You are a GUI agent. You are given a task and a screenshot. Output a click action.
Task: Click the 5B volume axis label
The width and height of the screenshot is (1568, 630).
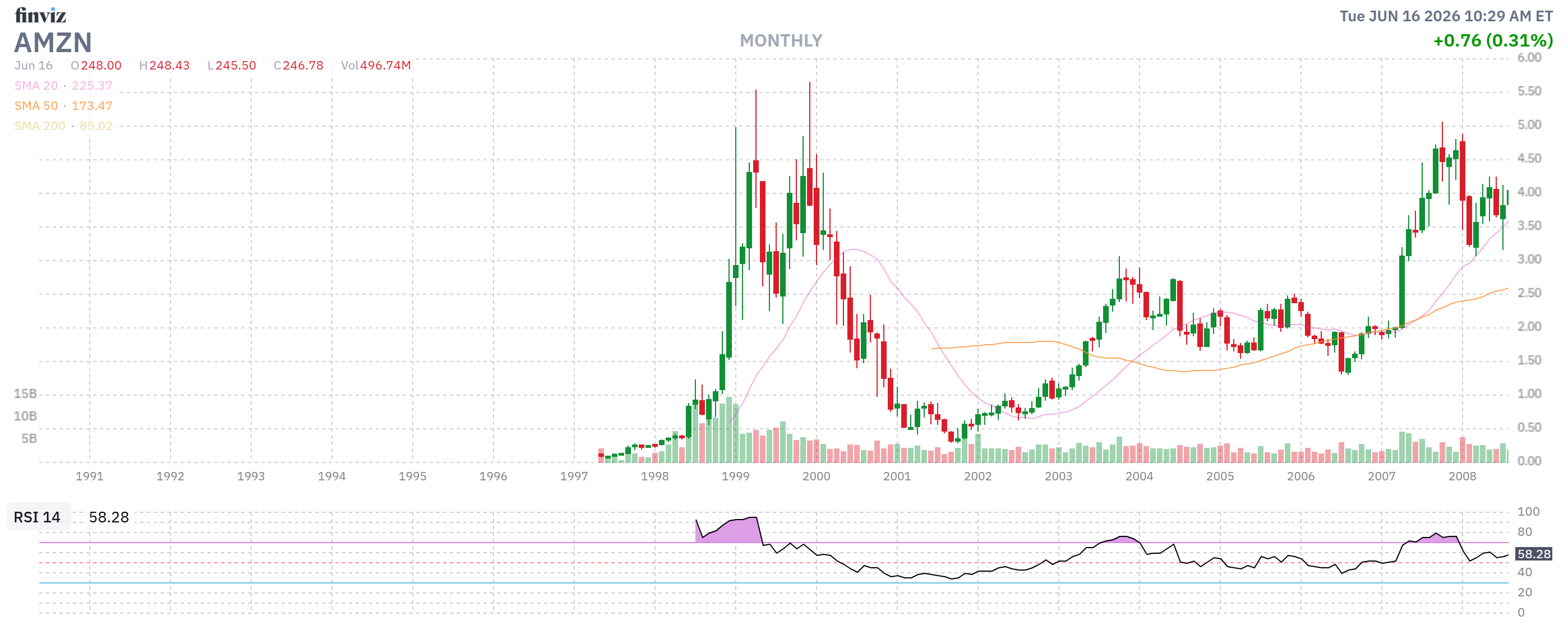(29, 439)
